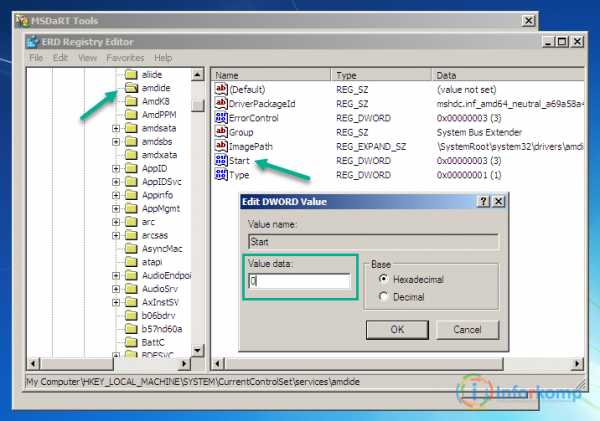600x421 pixels.
Task: Sort by the Type column header
Action: (x=381, y=75)
